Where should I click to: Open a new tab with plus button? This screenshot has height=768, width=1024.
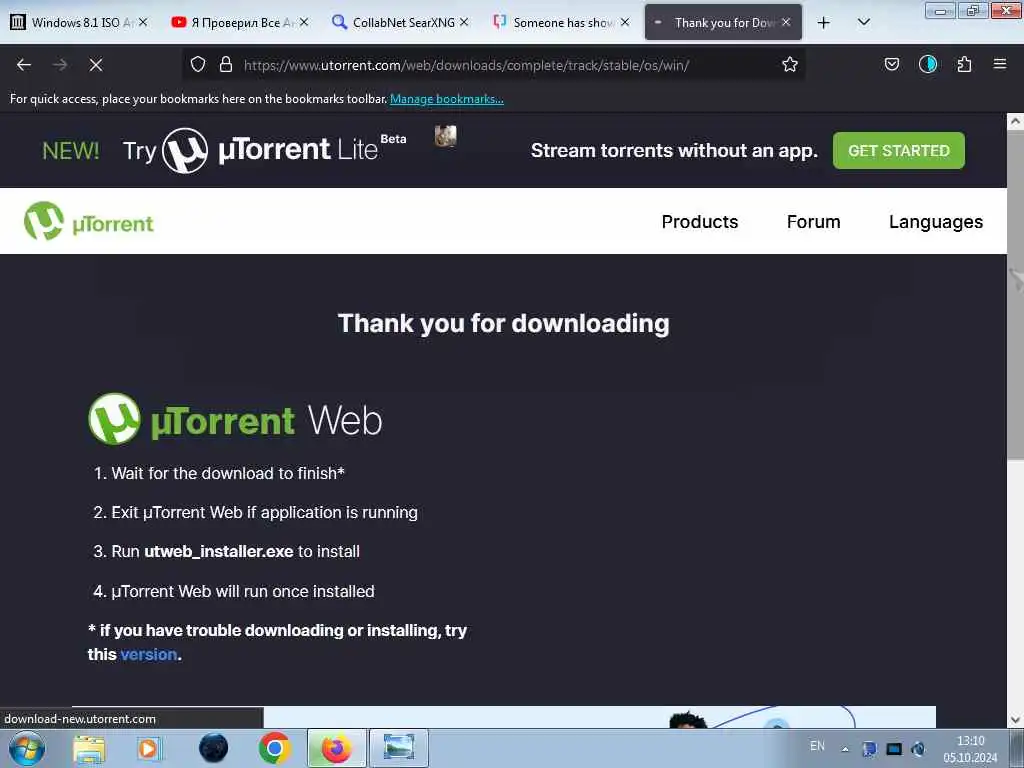(x=824, y=23)
